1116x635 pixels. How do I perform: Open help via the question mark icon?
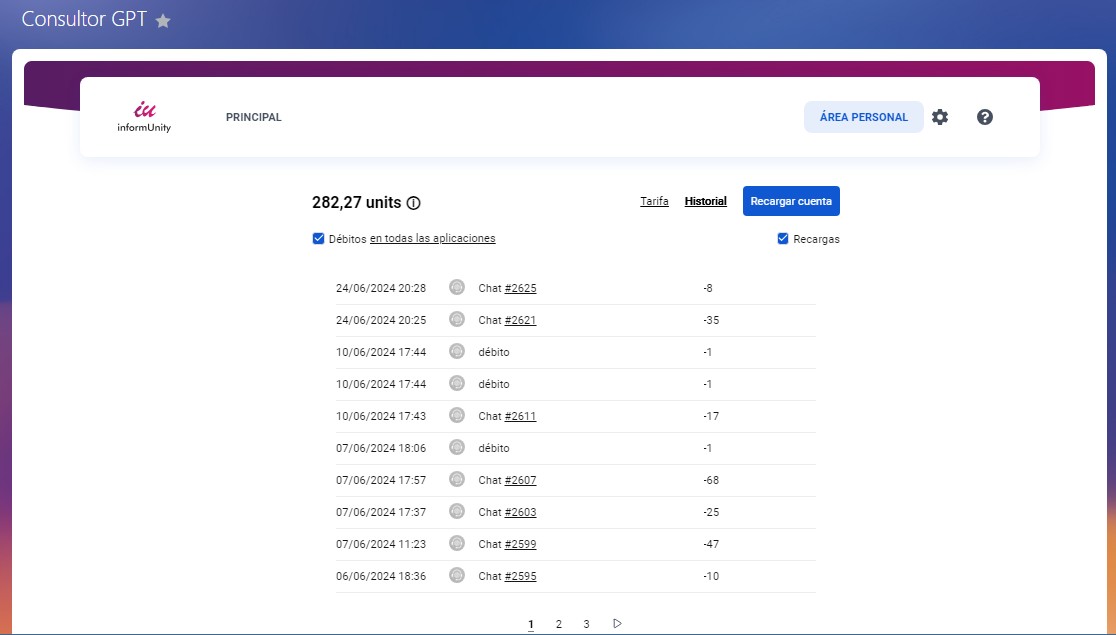point(985,117)
